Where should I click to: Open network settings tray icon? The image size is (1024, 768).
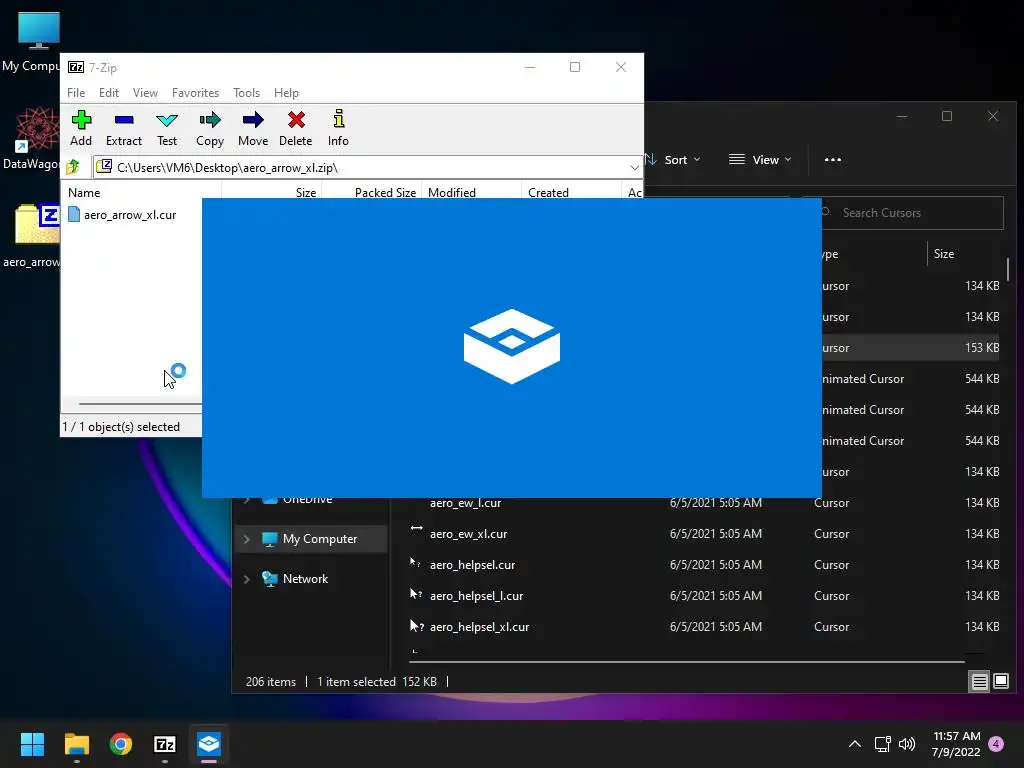click(882, 744)
